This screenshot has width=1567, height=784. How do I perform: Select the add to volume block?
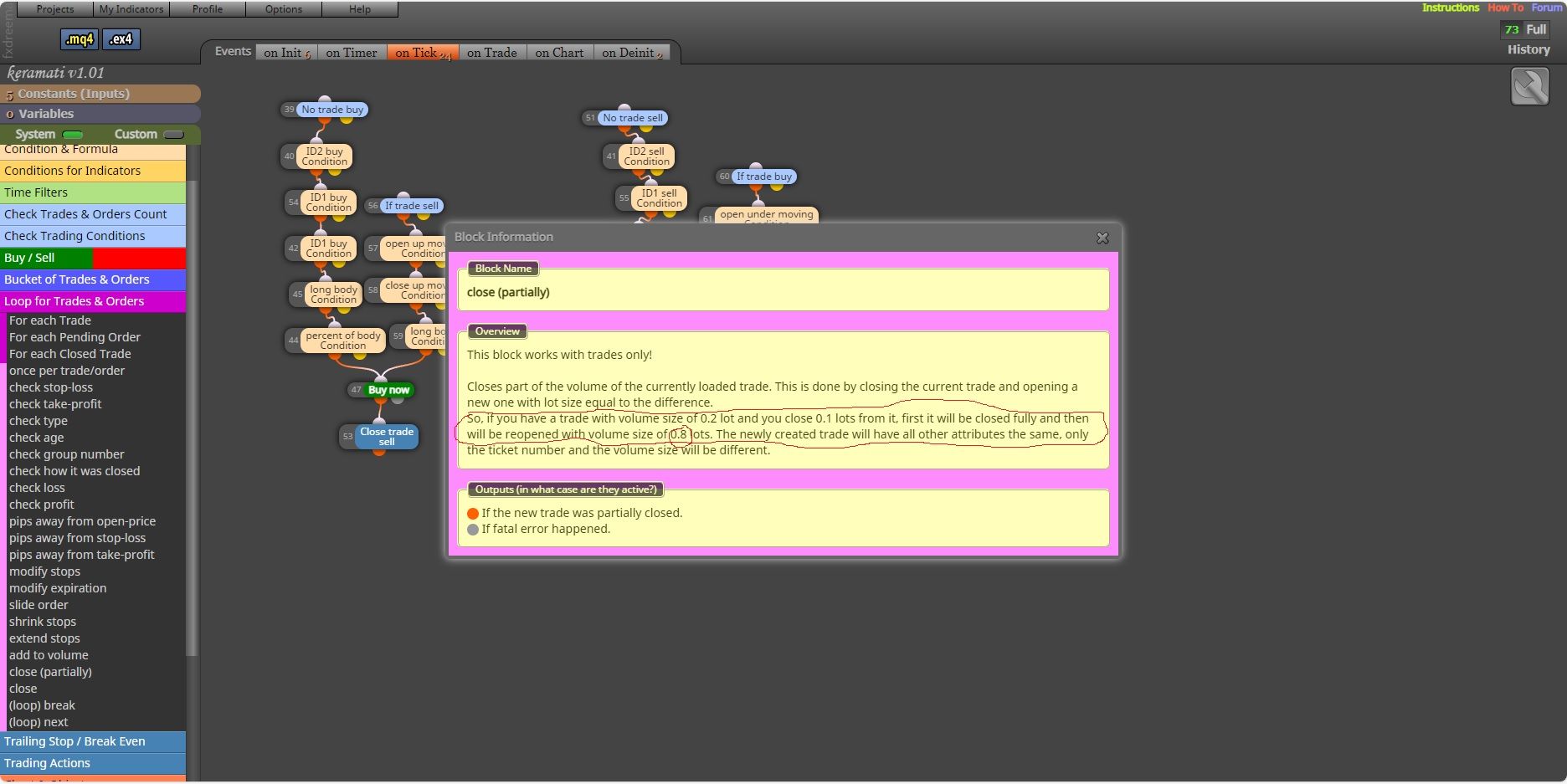point(49,655)
